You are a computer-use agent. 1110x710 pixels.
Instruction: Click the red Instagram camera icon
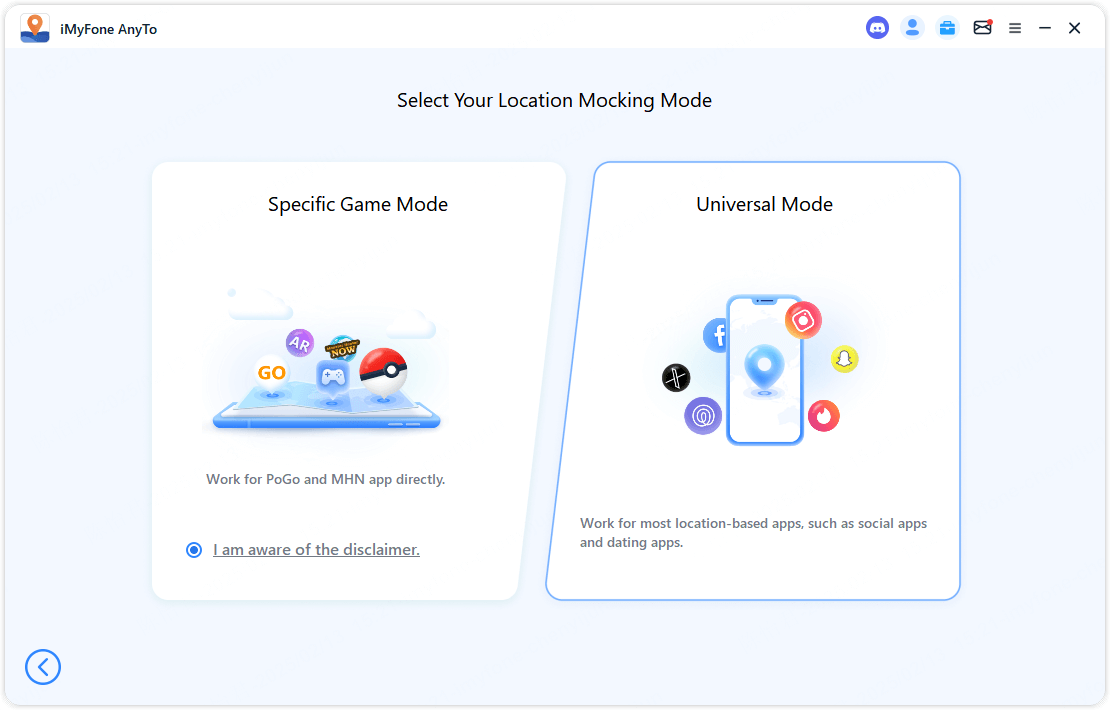[x=802, y=320]
